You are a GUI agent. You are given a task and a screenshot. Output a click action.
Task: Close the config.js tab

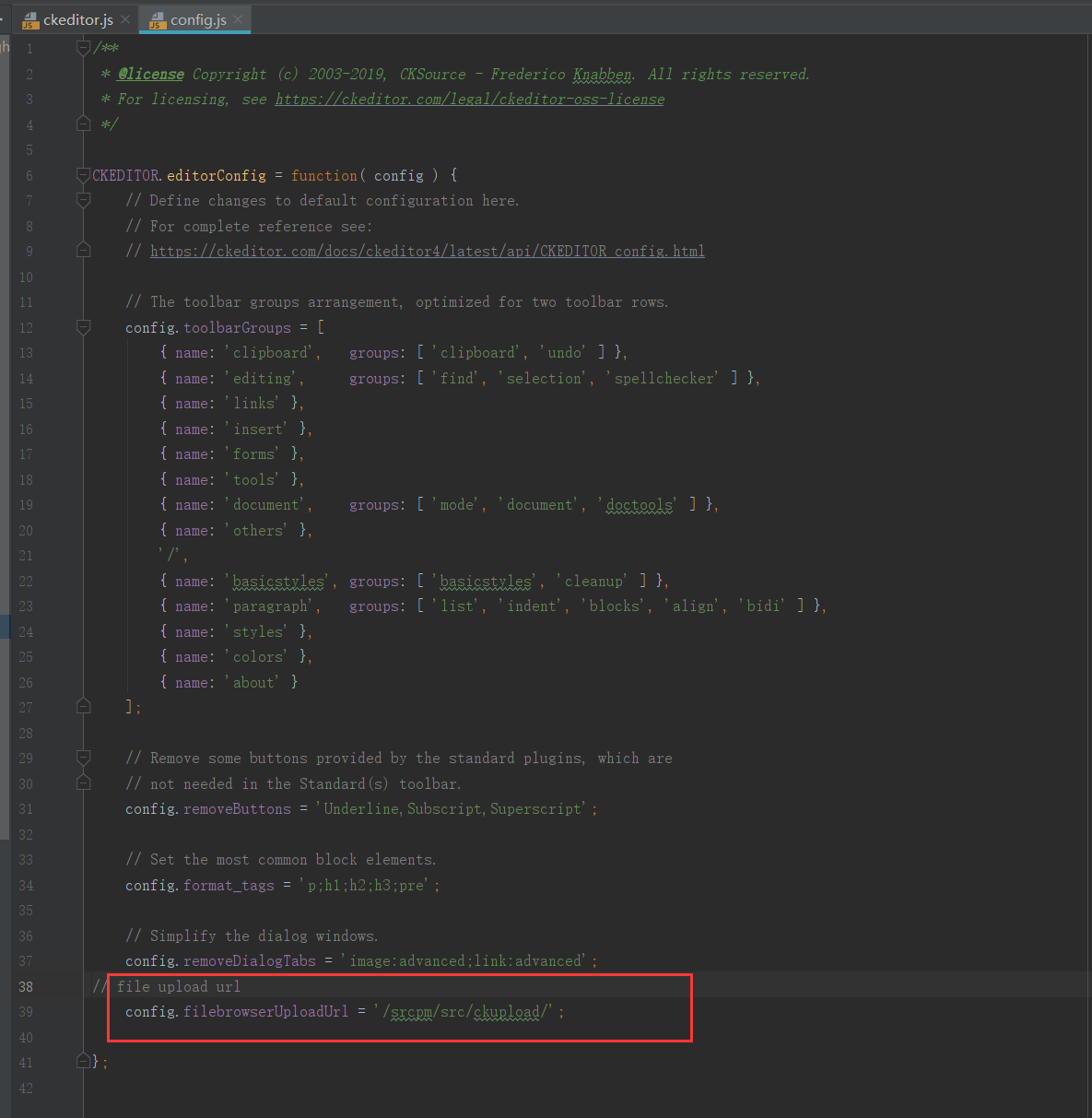[238, 18]
